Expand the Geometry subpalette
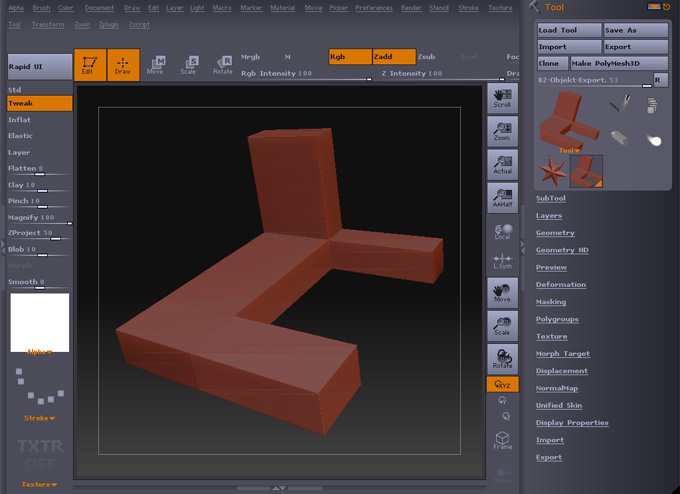 (x=555, y=233)
